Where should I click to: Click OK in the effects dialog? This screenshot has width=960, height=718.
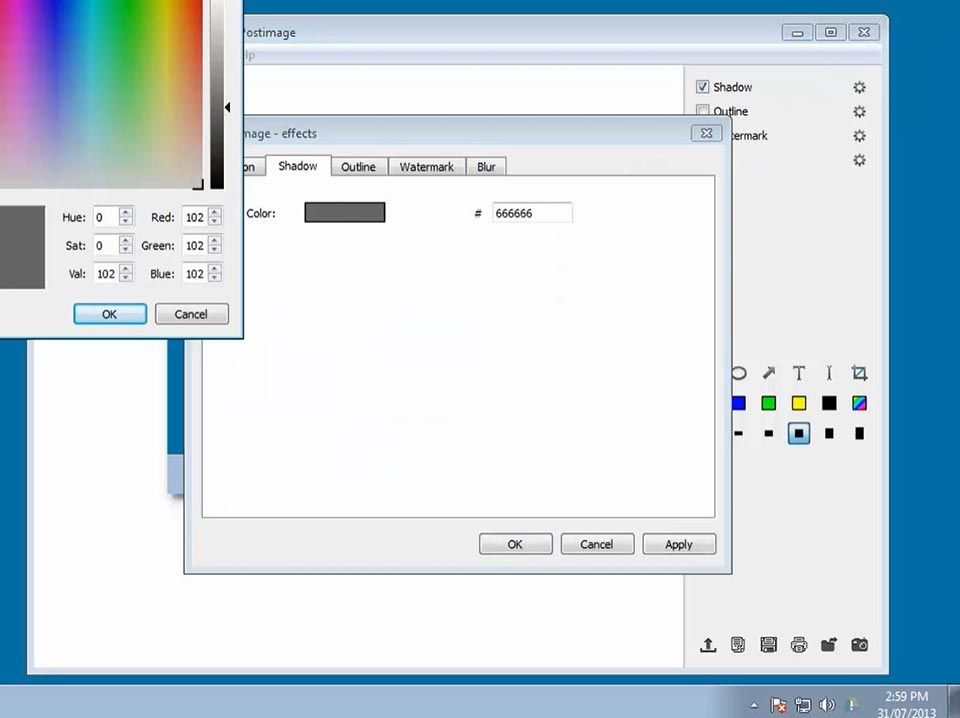pos(516,544)
